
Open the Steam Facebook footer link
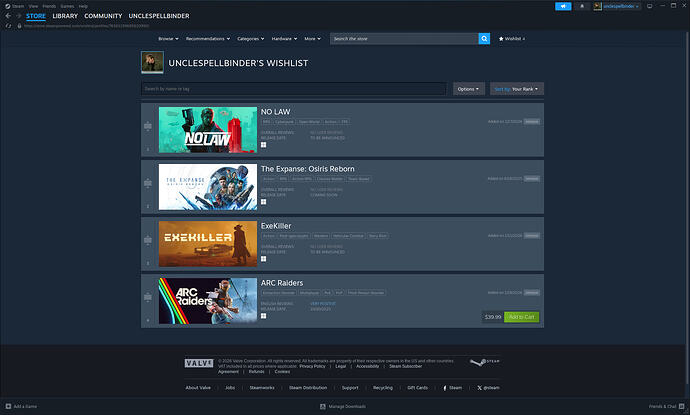pos(449,387)
